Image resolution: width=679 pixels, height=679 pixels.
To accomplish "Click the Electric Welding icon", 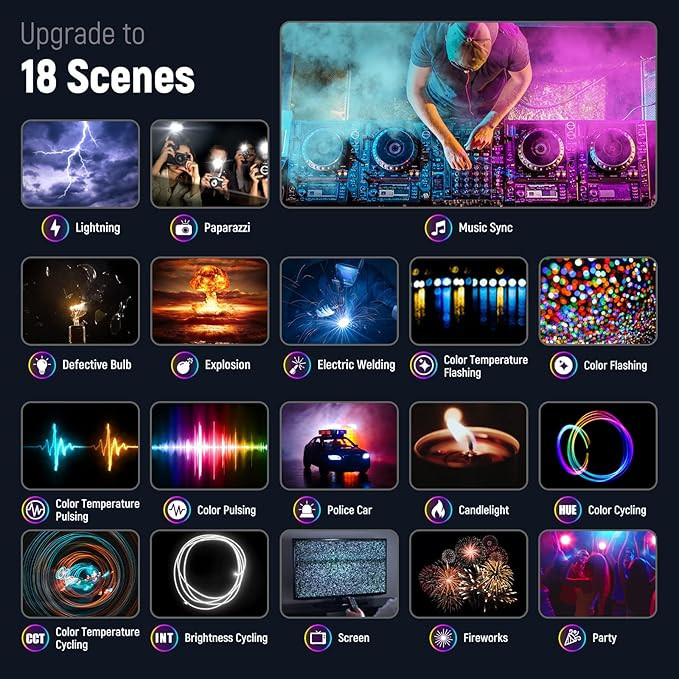I will point(297,365).
